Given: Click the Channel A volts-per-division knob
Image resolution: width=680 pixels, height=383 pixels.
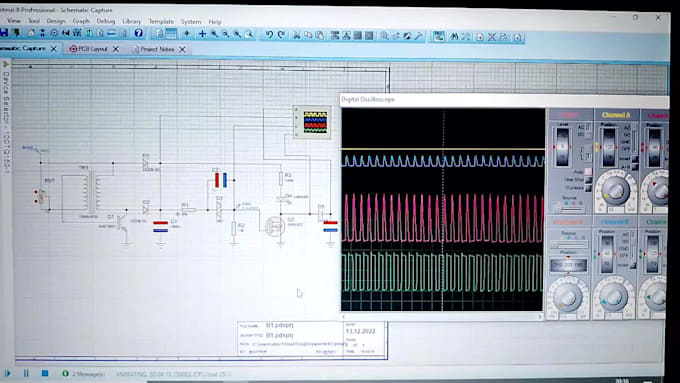Looking at the screenshot, I should click(x=615, y=190).
